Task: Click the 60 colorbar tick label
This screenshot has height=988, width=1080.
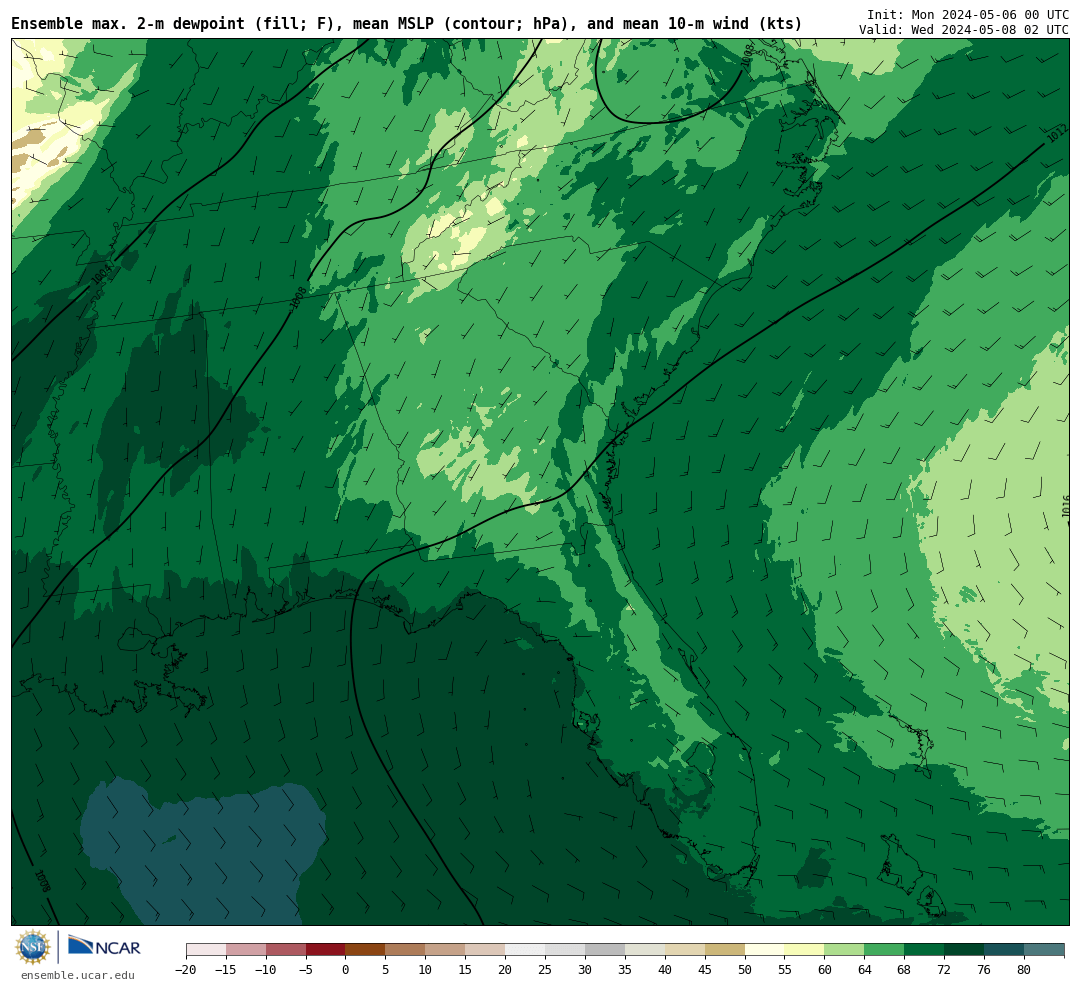Action: pos(824,970)
